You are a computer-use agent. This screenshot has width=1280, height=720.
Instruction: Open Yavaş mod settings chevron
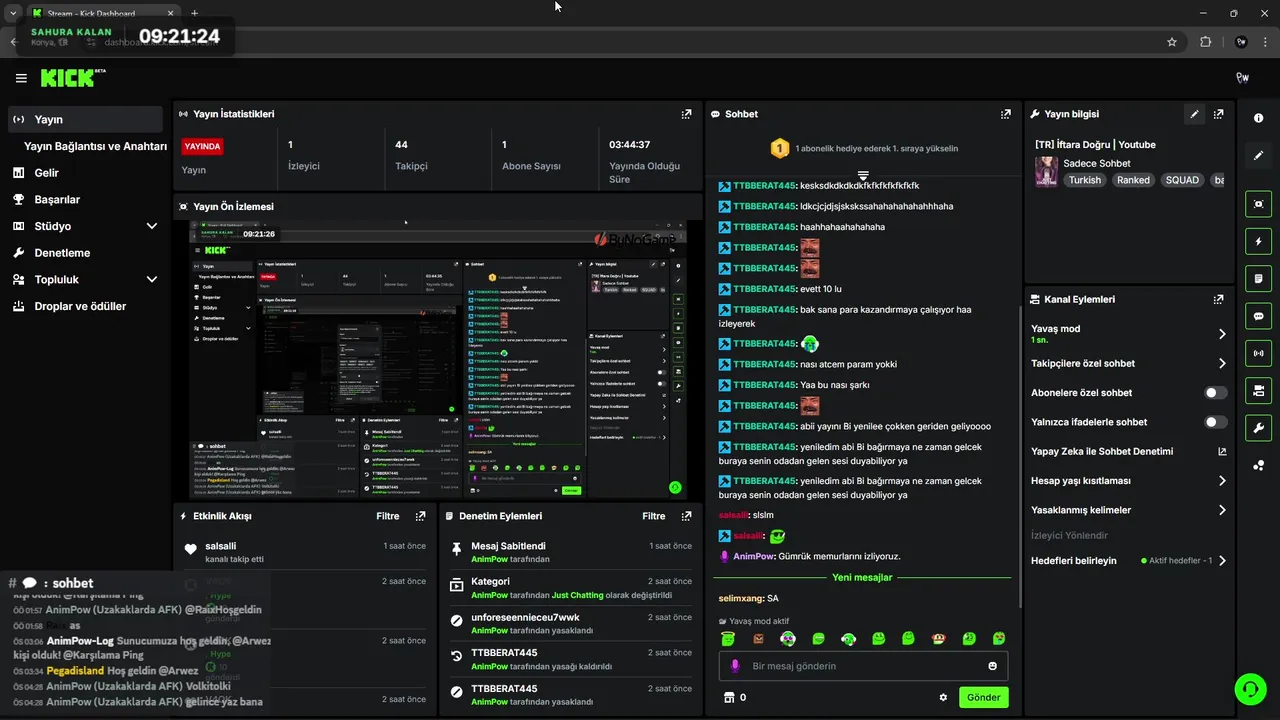click(x=1222, y=334)
